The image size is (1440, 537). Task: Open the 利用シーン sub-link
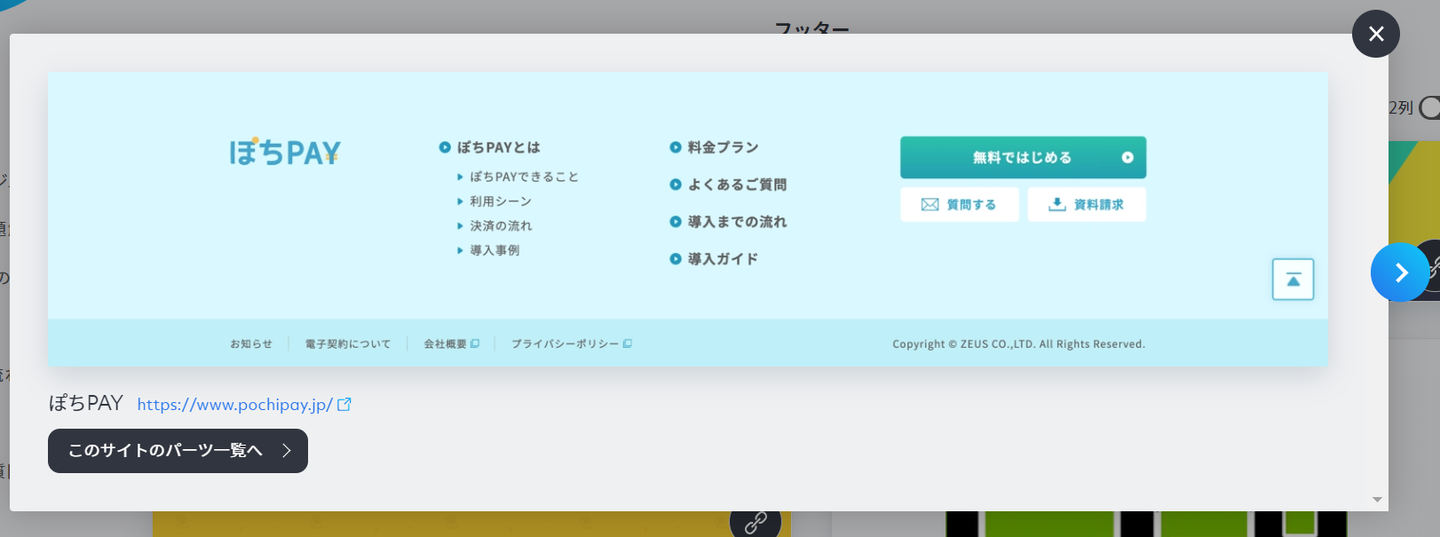pyautogui.click(x=494, y=201)
